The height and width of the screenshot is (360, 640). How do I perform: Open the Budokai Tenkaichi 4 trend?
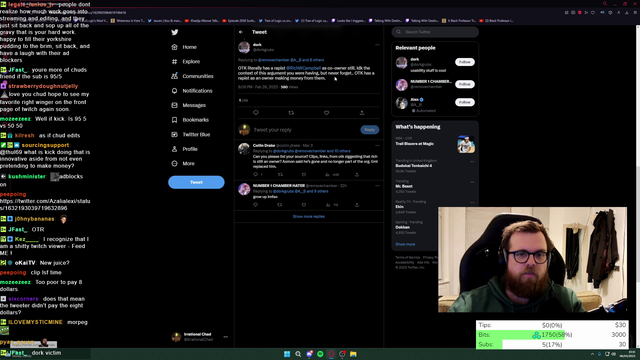tap(413, 166)
